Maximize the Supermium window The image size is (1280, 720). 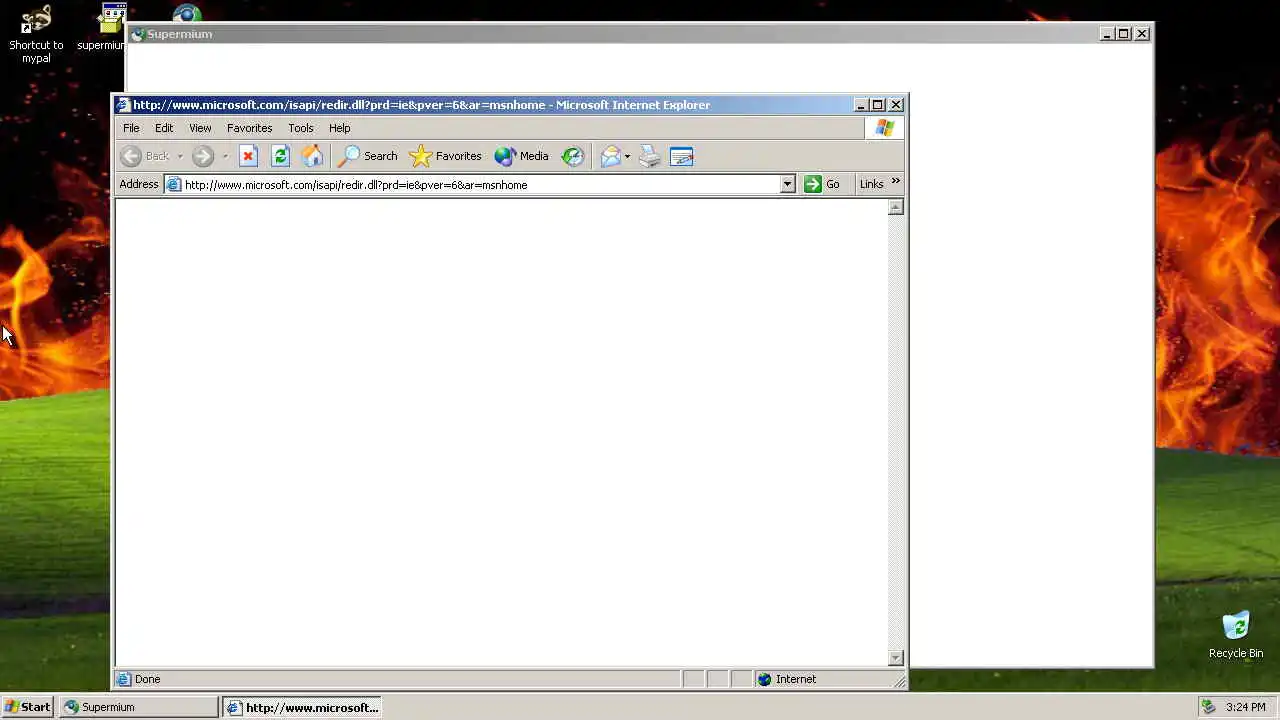point(1124,34)
